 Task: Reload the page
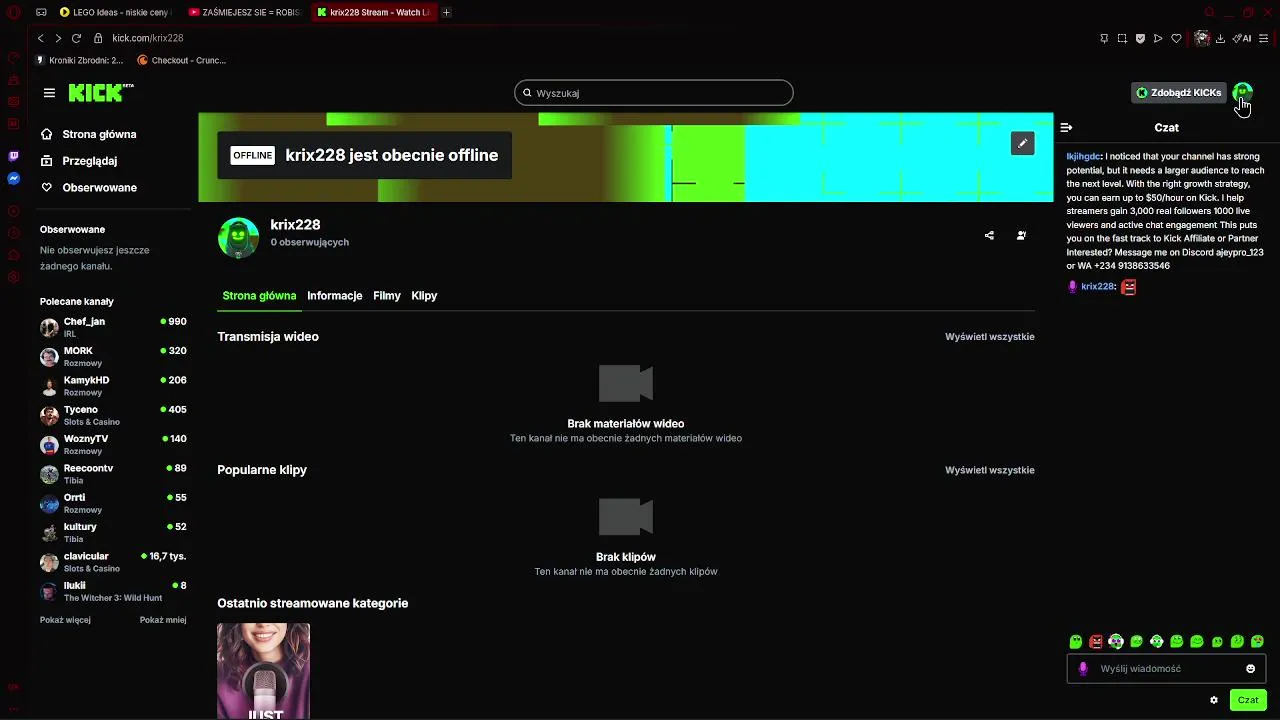76,38
